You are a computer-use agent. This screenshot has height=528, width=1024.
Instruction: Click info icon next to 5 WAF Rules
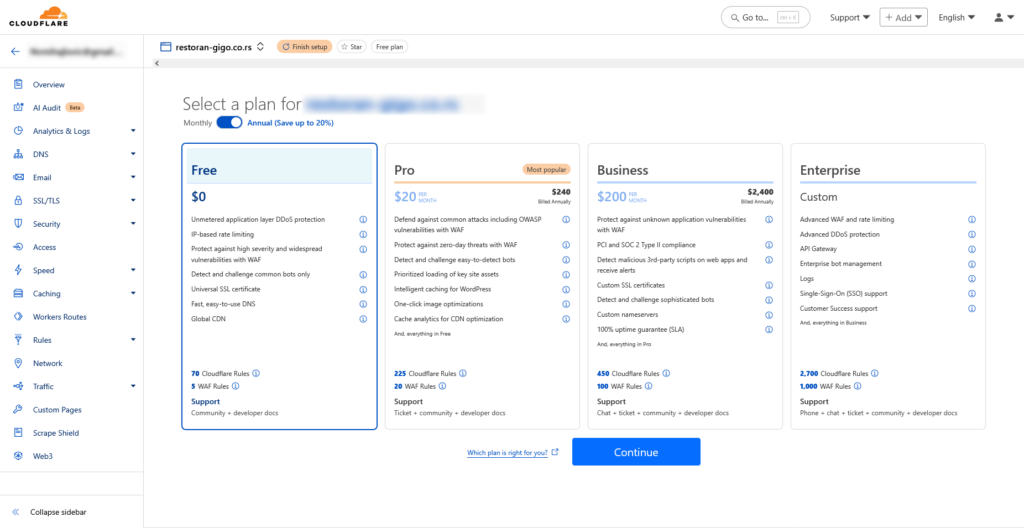tap(236, 385)
